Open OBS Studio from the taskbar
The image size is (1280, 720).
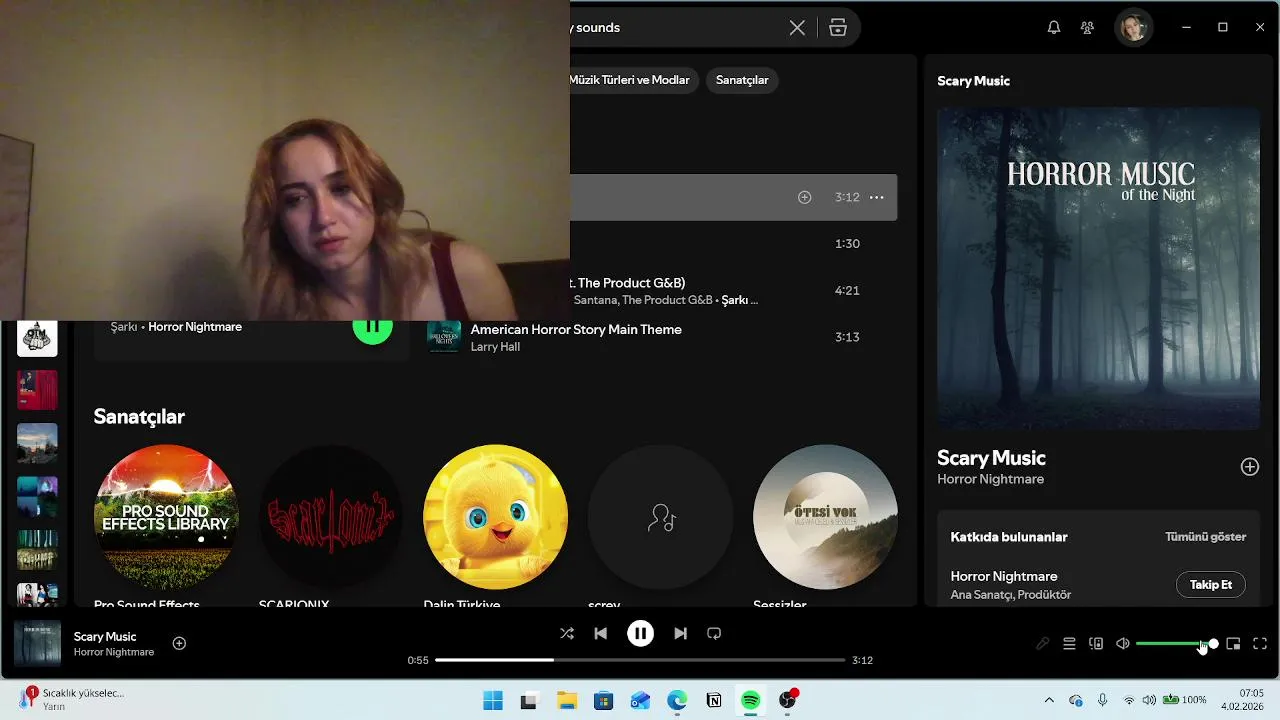pyautogui.click(x=788, y=700)
